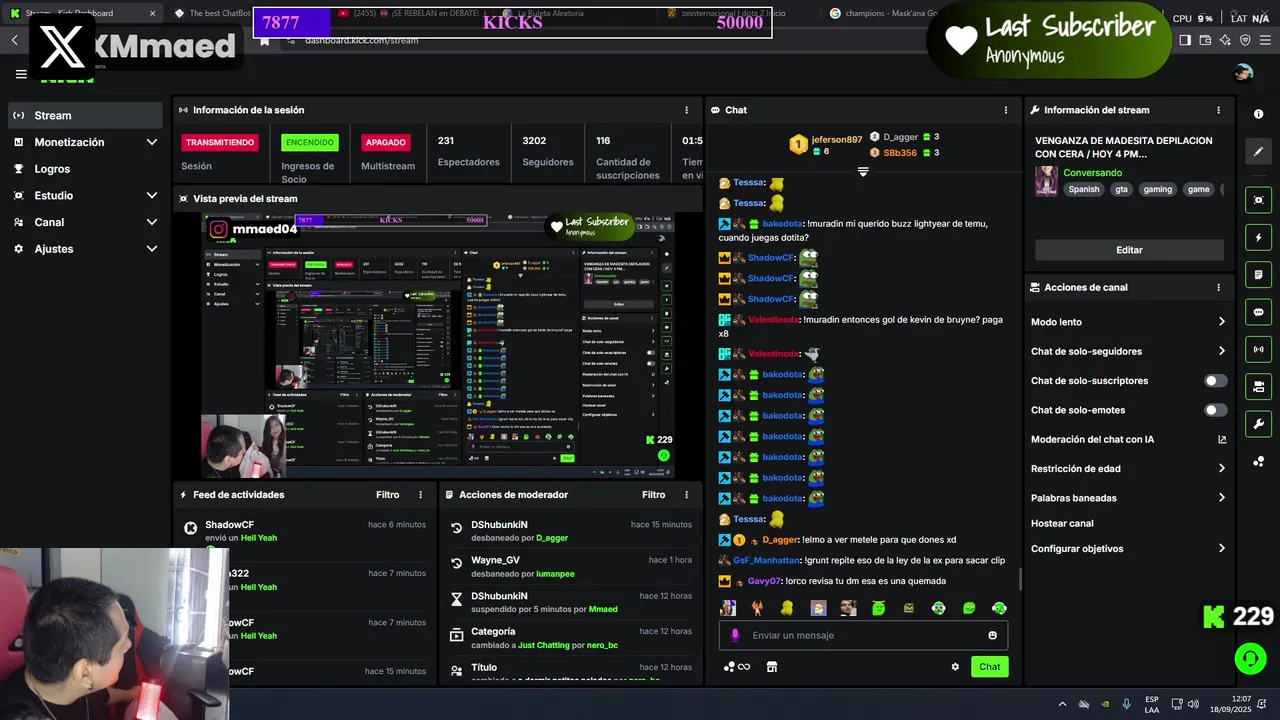Toggle the chat bubble panel icon
1280x720 pixels.
click(x=1258, y=312)
